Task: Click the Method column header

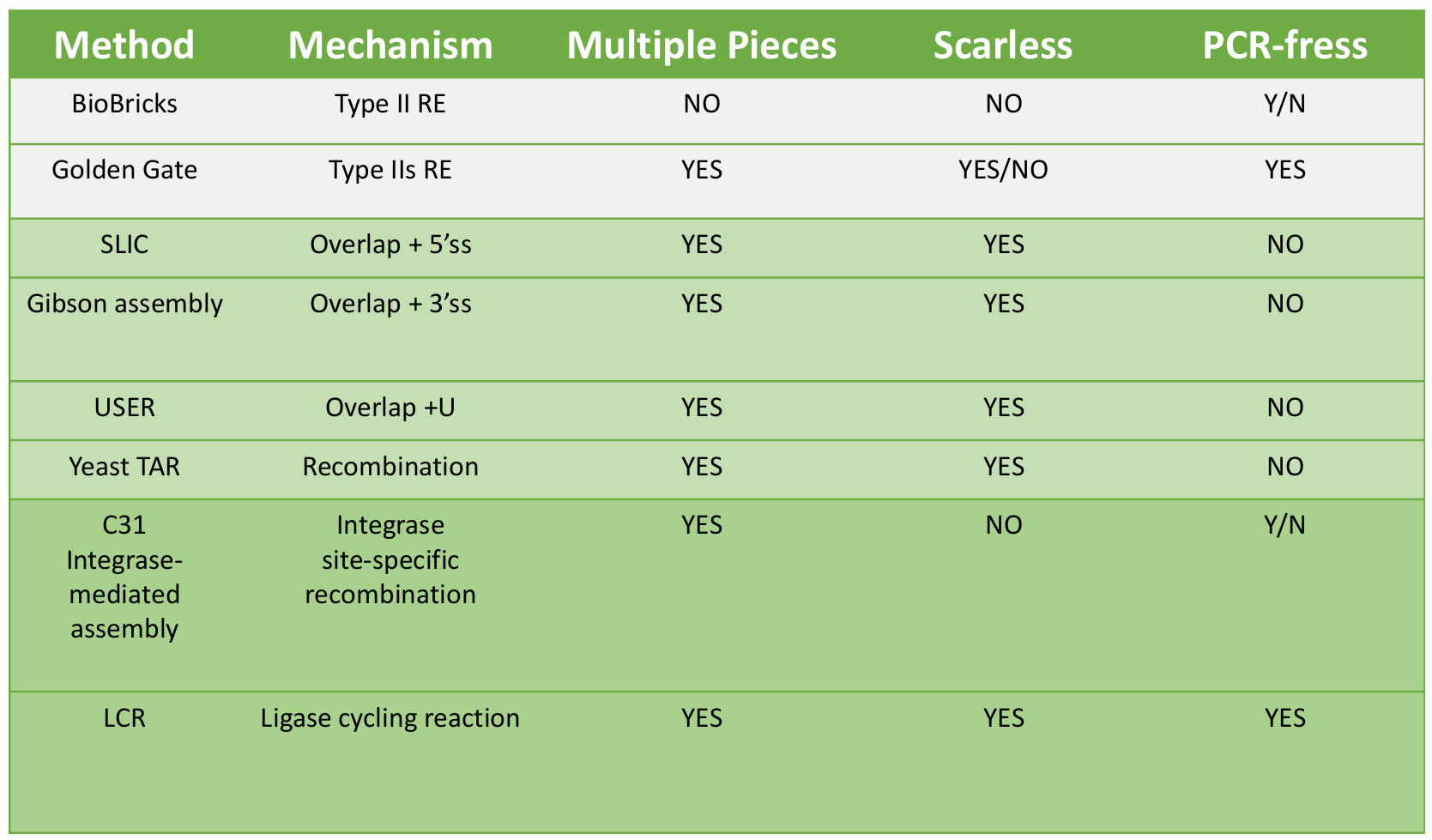Action: [124, 45]
